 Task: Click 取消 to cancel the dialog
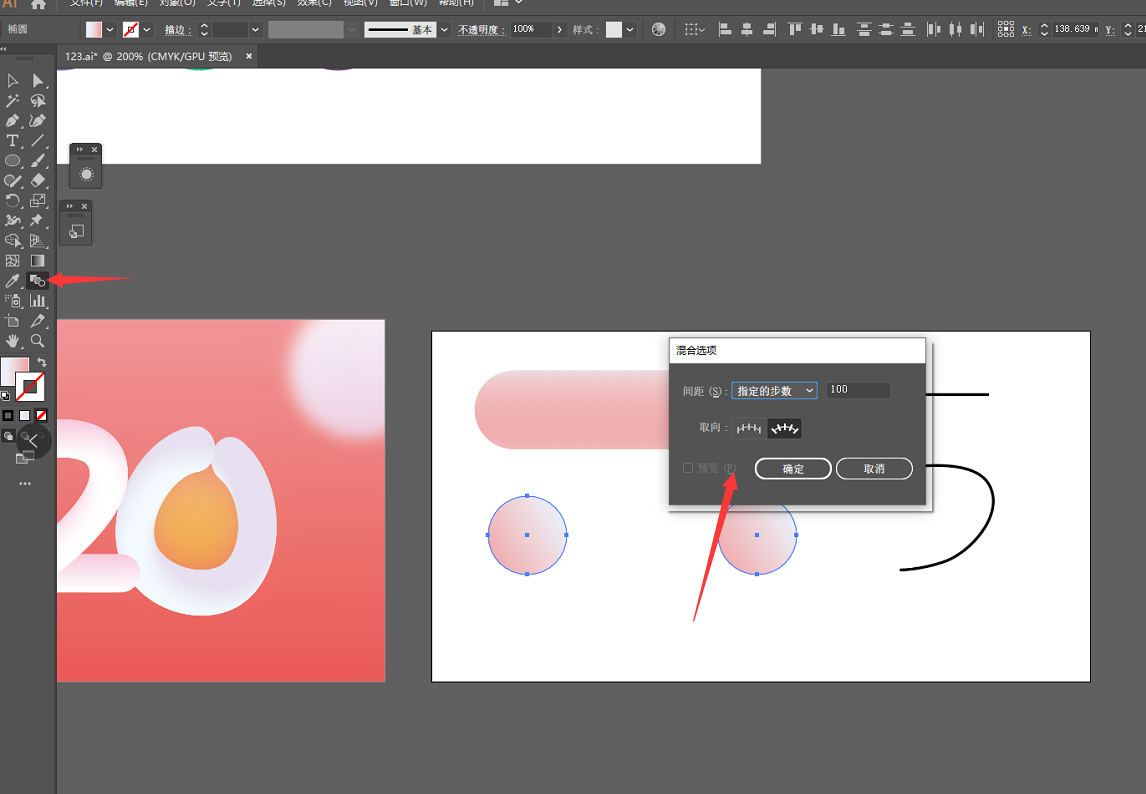click(x=874, y=469)
